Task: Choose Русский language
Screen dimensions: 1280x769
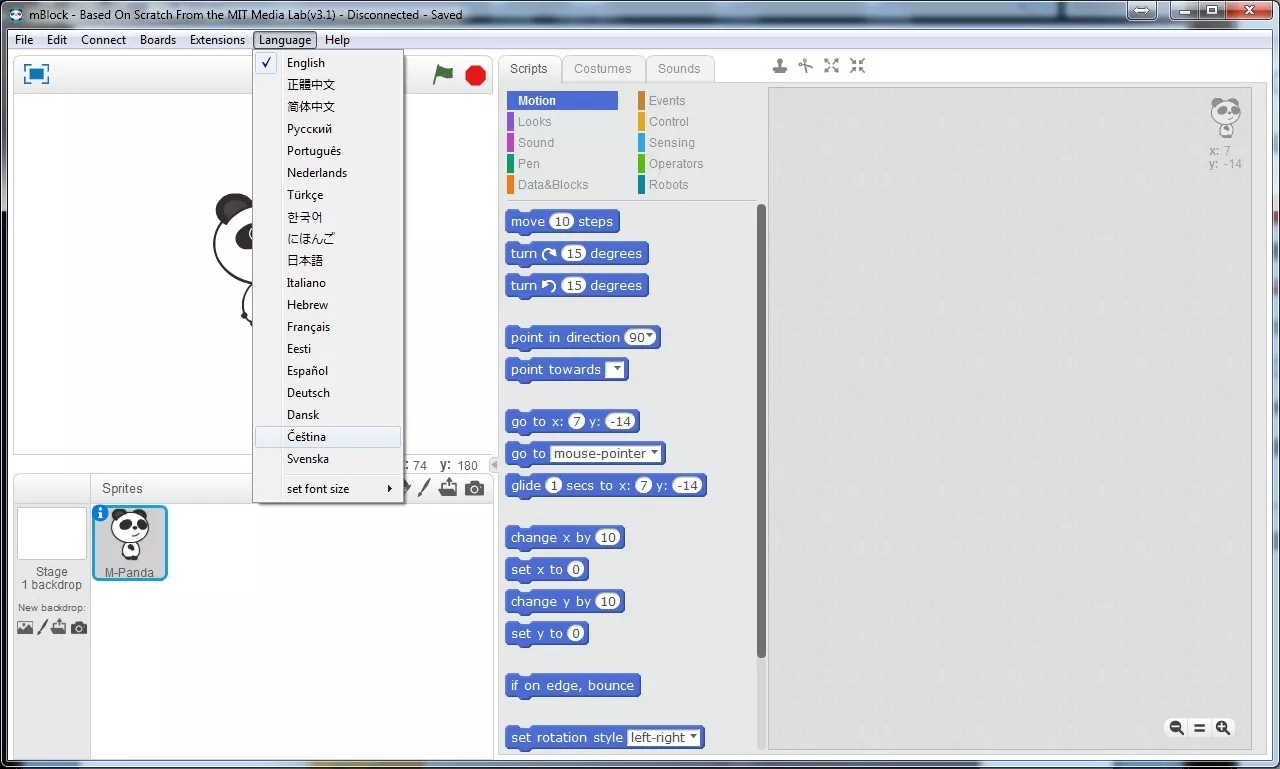Action: (329, 129)
